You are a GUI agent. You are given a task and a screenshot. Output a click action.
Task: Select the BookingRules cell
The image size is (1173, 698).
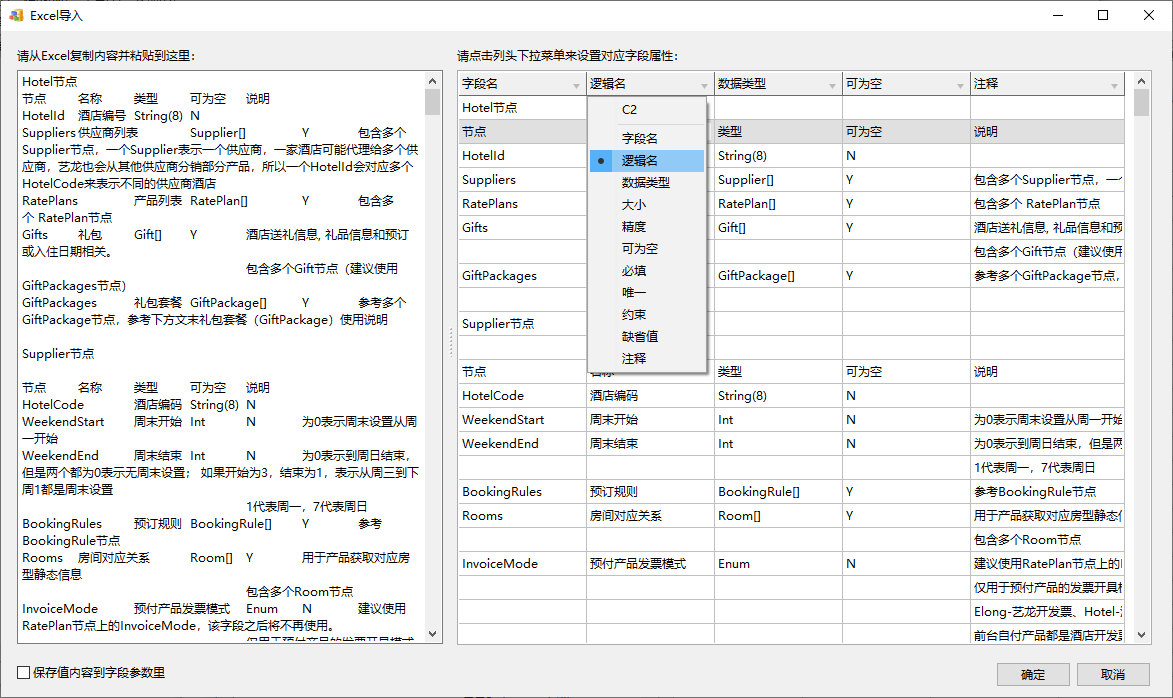pyautogui.click(x=522, y=492)
